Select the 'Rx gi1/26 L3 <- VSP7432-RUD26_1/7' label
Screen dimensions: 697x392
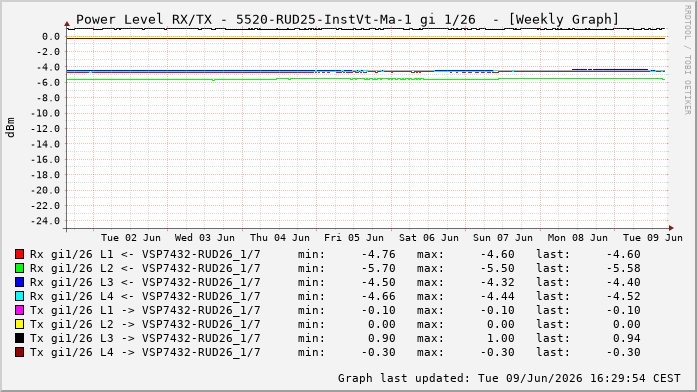[x=145, y=282]
